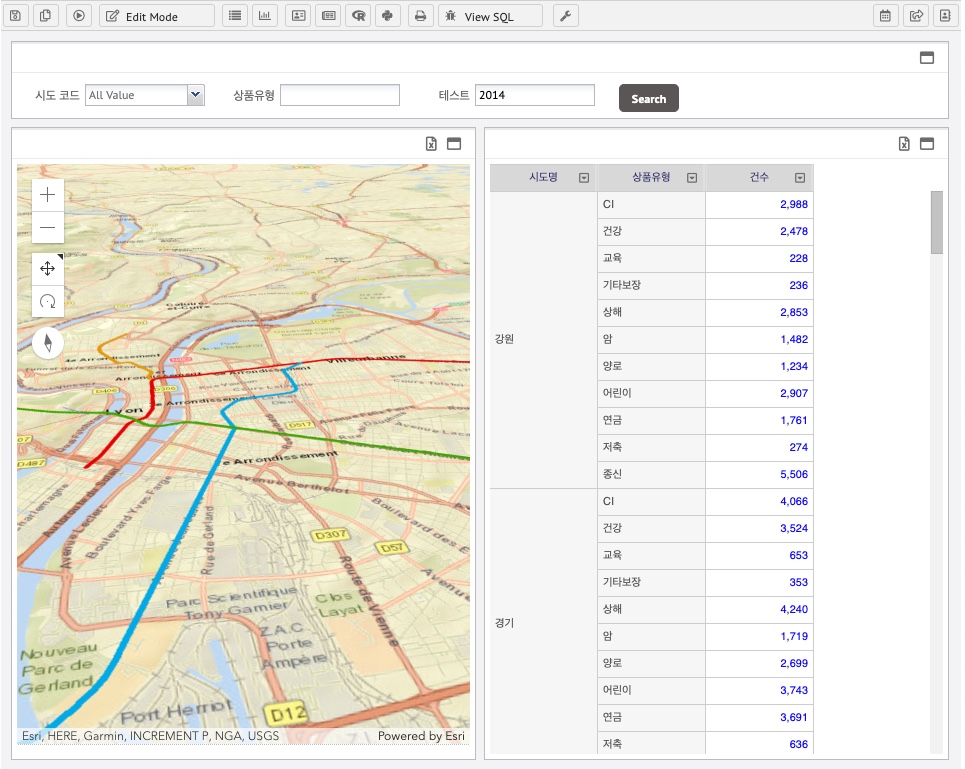965x769 pixels.
Task: Print the report with the printer icon
Action: tap(421, 16)
